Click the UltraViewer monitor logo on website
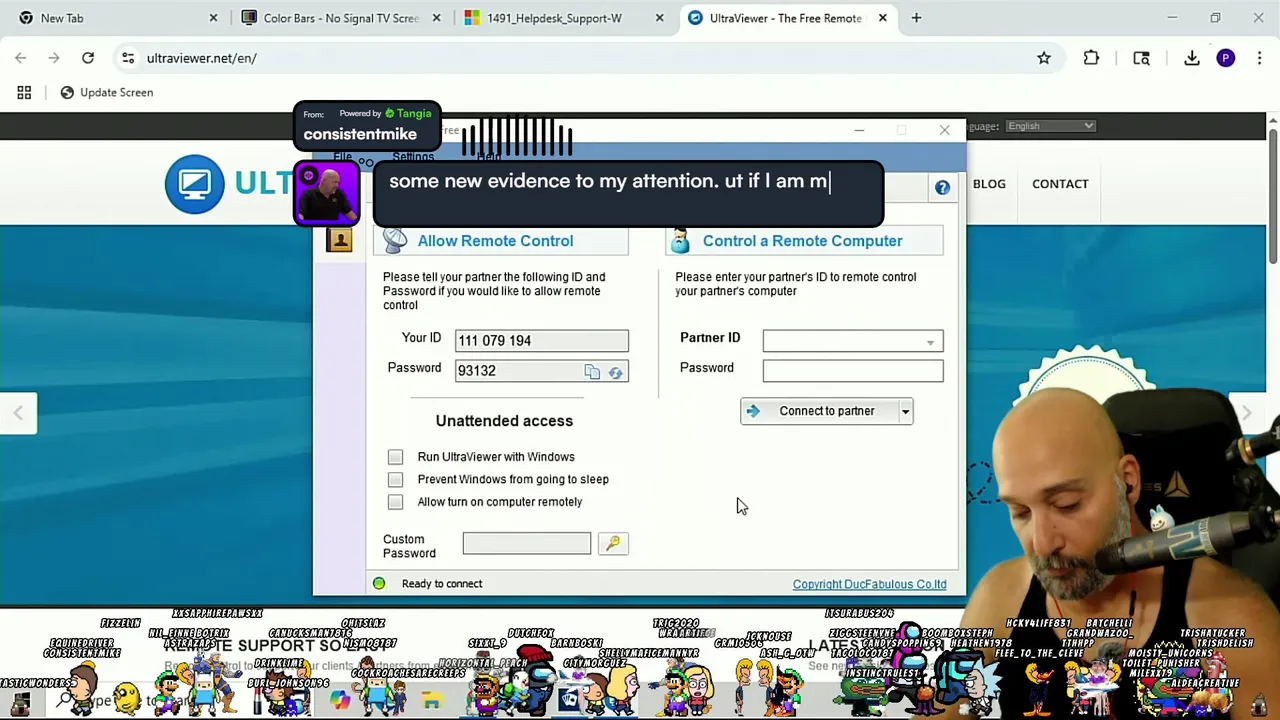This screenshot has height=720, width=1280. click(195, 184)
